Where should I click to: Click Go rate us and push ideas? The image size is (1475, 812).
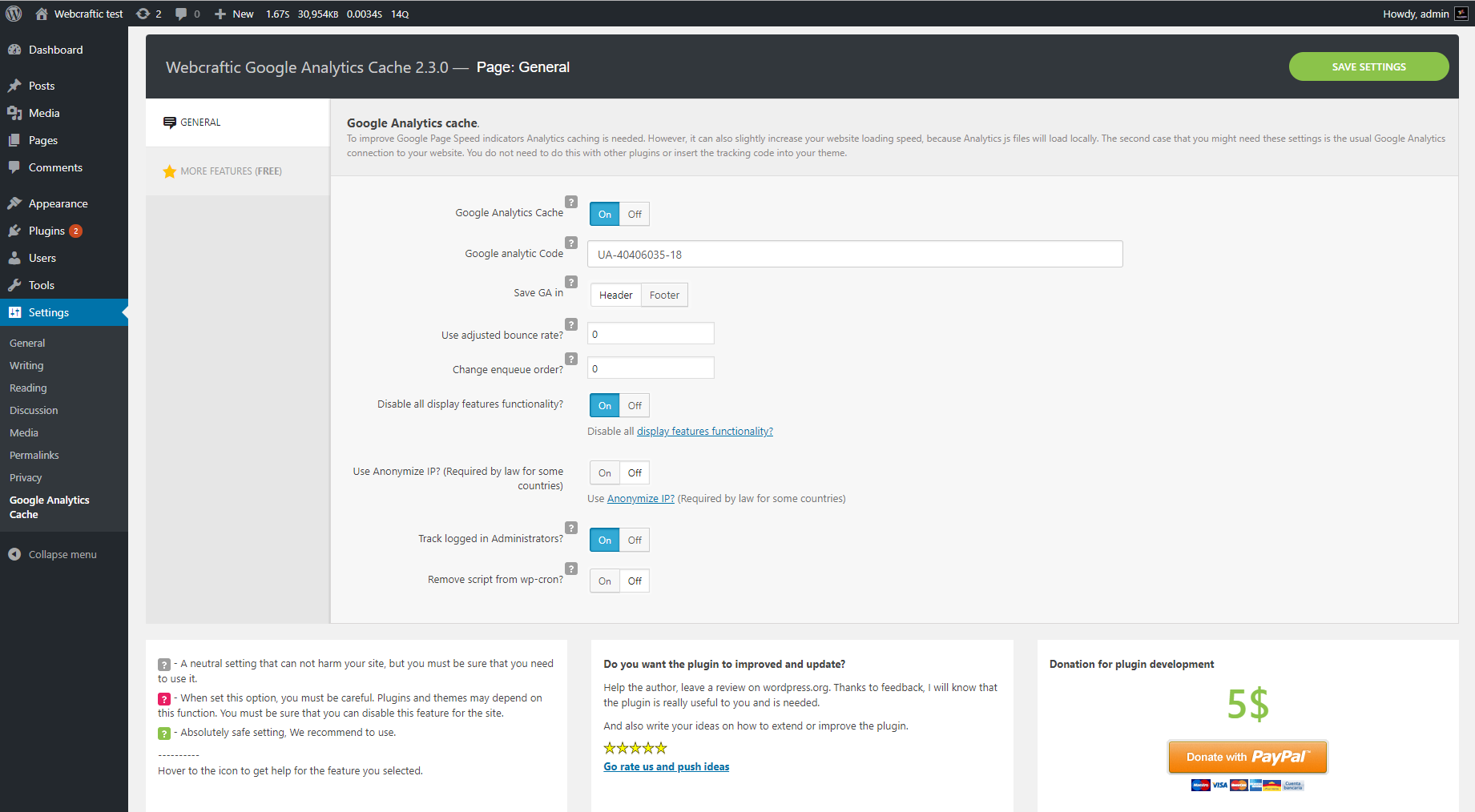click(x=667, y=766)
